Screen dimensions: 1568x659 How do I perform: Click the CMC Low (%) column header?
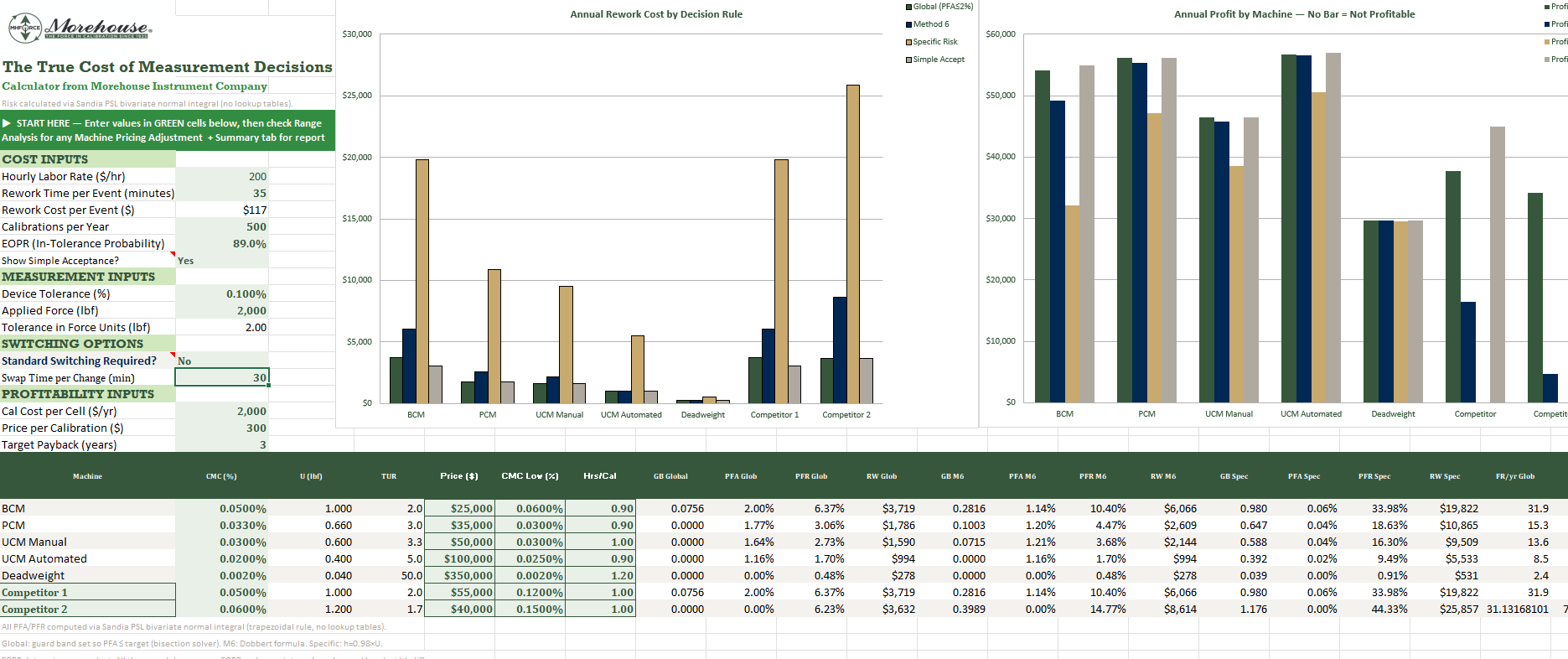click(x=530, y=475)
